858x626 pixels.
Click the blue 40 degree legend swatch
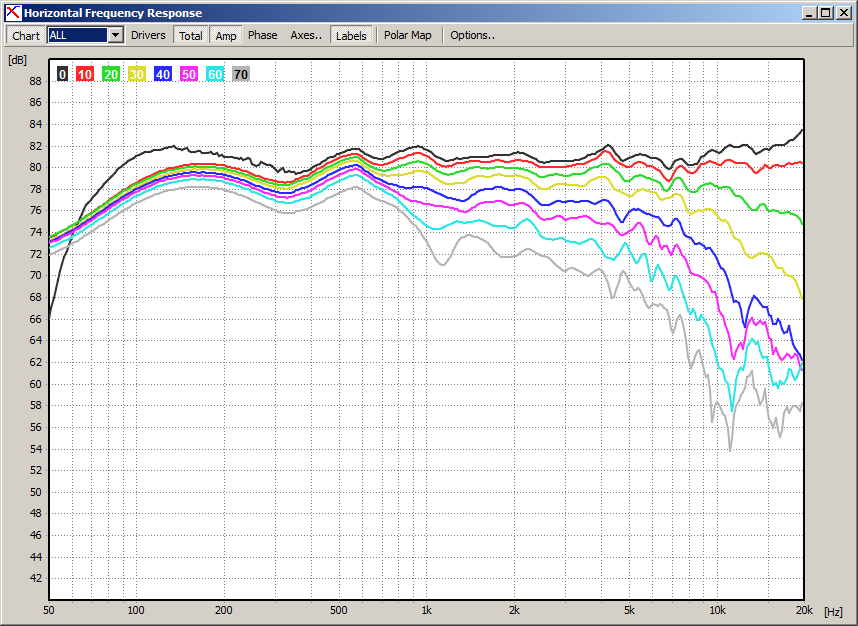point(163,74)
